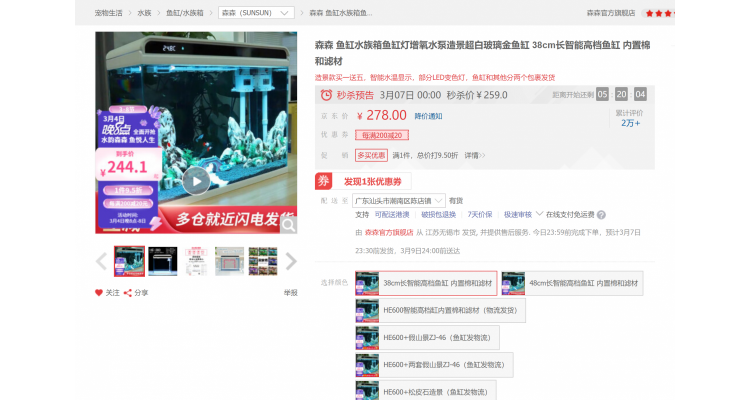Open promotion 详情 details link
The image size is (750, 400).
[x=474, y=155]
